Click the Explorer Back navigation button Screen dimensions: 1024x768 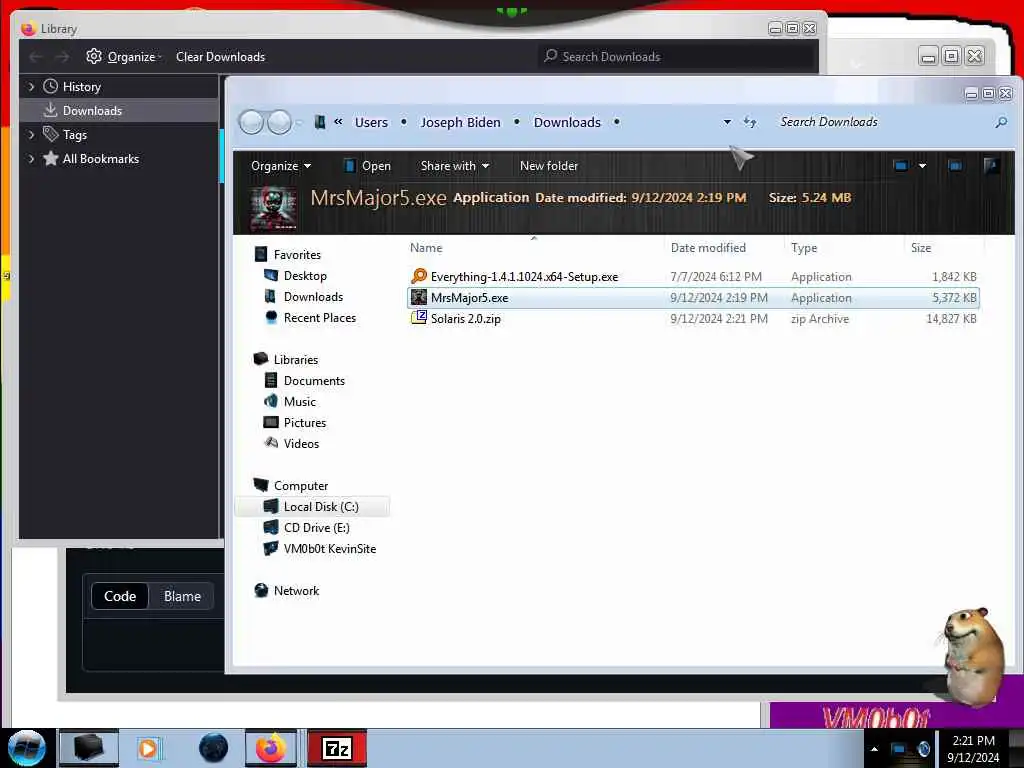point(251,122)
